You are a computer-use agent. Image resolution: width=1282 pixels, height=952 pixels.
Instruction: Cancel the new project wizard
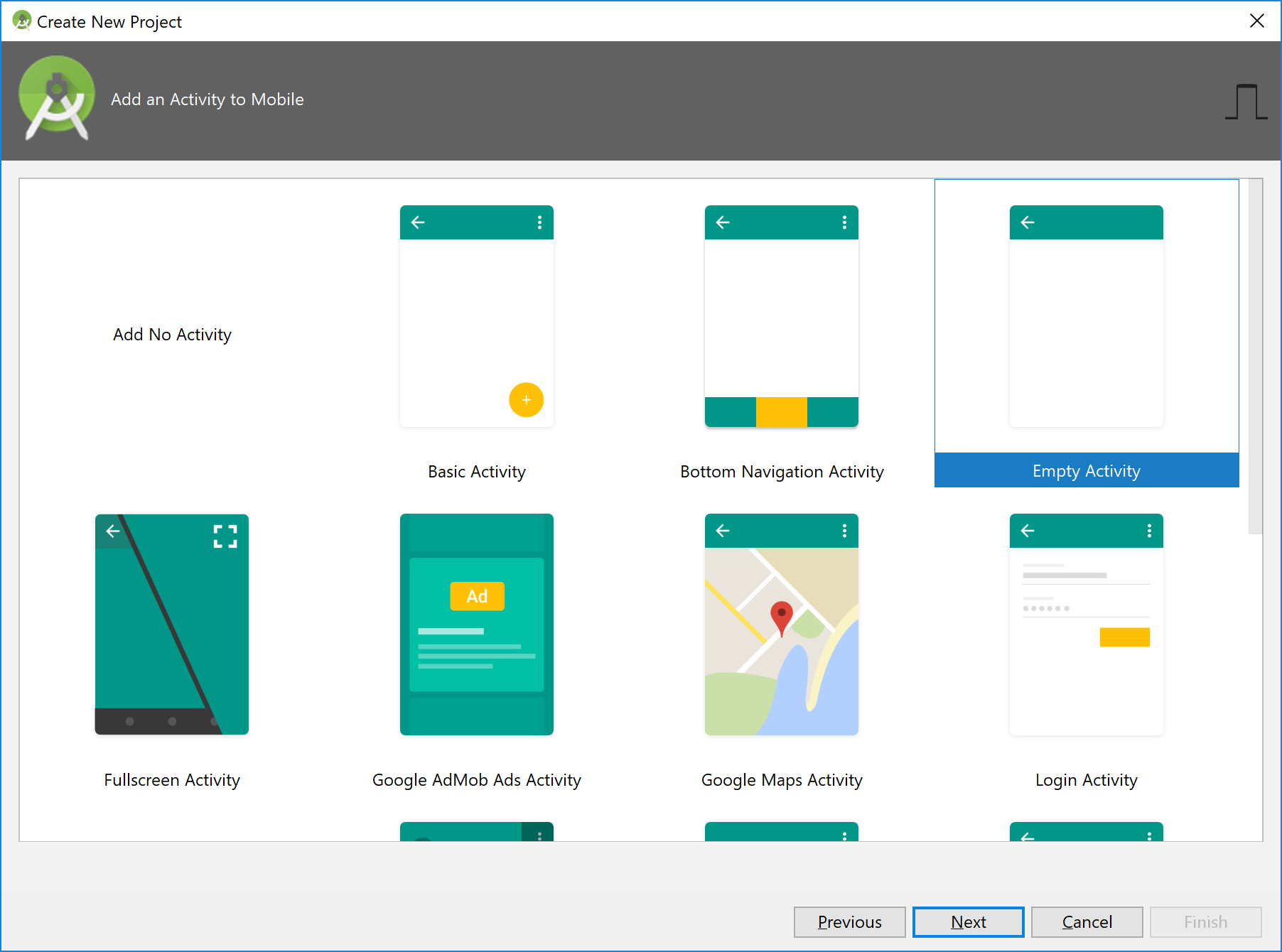[x=1087, y=921]
